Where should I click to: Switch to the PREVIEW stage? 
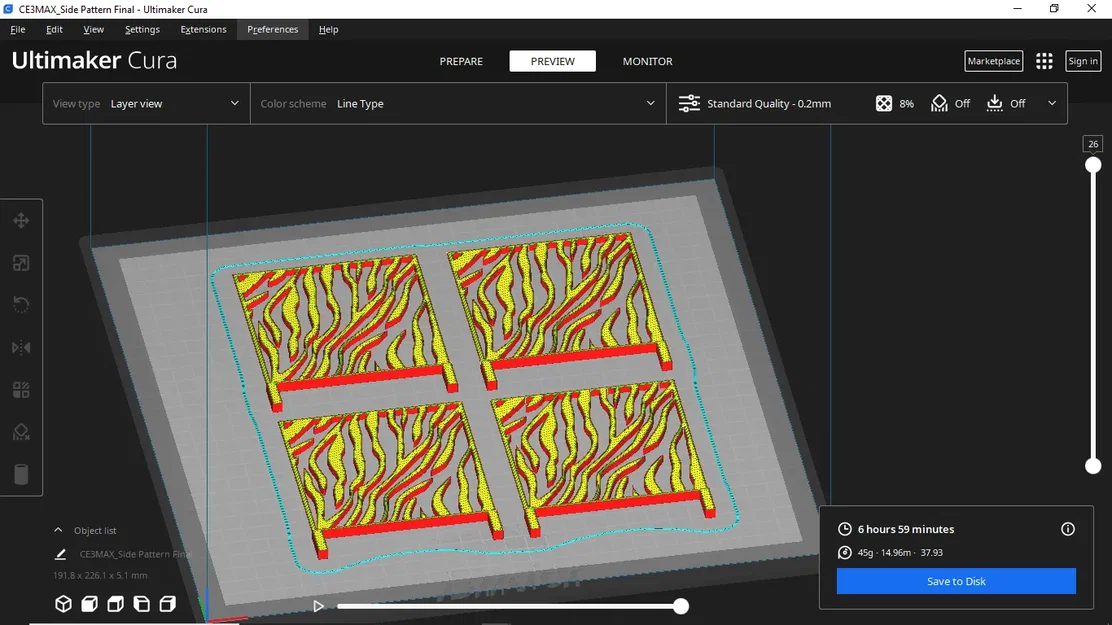pos(552,62)
